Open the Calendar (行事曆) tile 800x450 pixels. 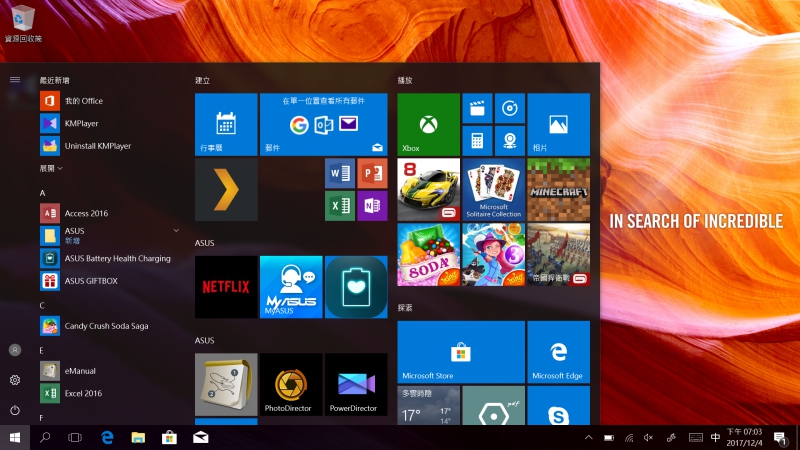(x=226, y=124)
